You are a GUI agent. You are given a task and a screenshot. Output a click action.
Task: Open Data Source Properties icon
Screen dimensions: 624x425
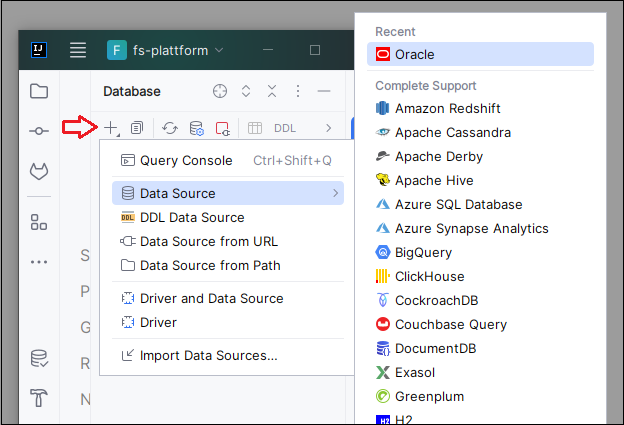point(196,128)
